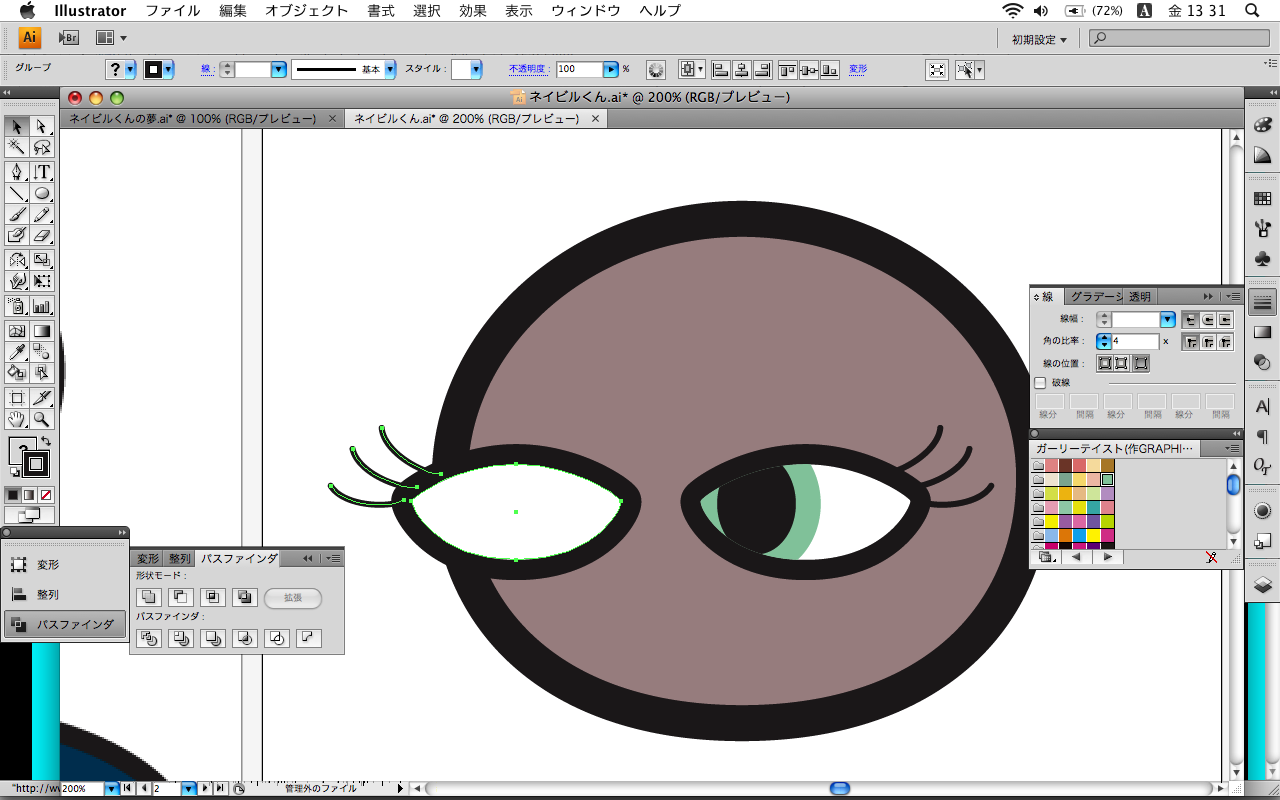This screenshot has height=800, width=1280.
Task: Click the Unite shape mode icon
Action: tap(149, 597)
